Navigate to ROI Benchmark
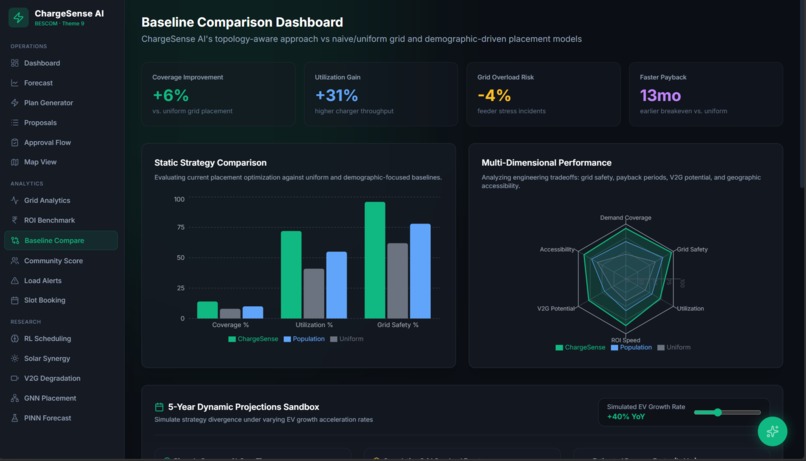Screen dimensions: 806x461 (x=61, y=220)
